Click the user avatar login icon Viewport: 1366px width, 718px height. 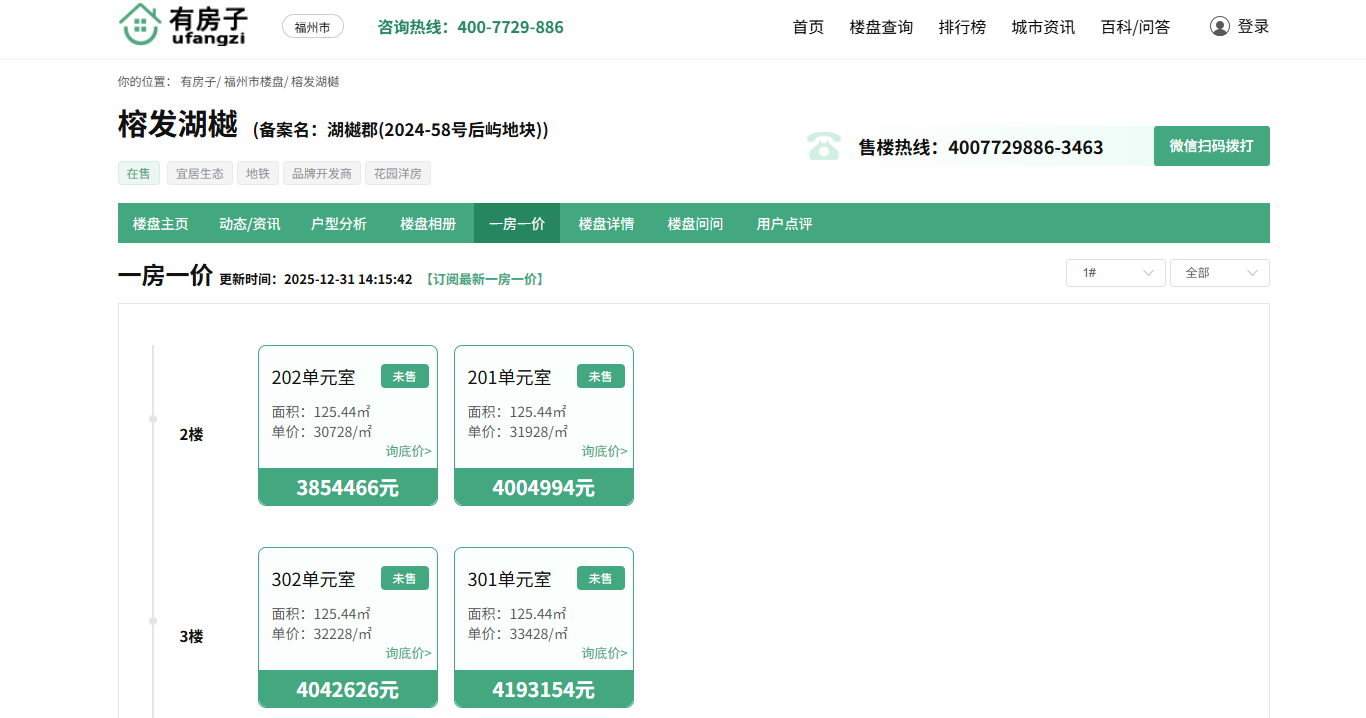pos(1219,27)
